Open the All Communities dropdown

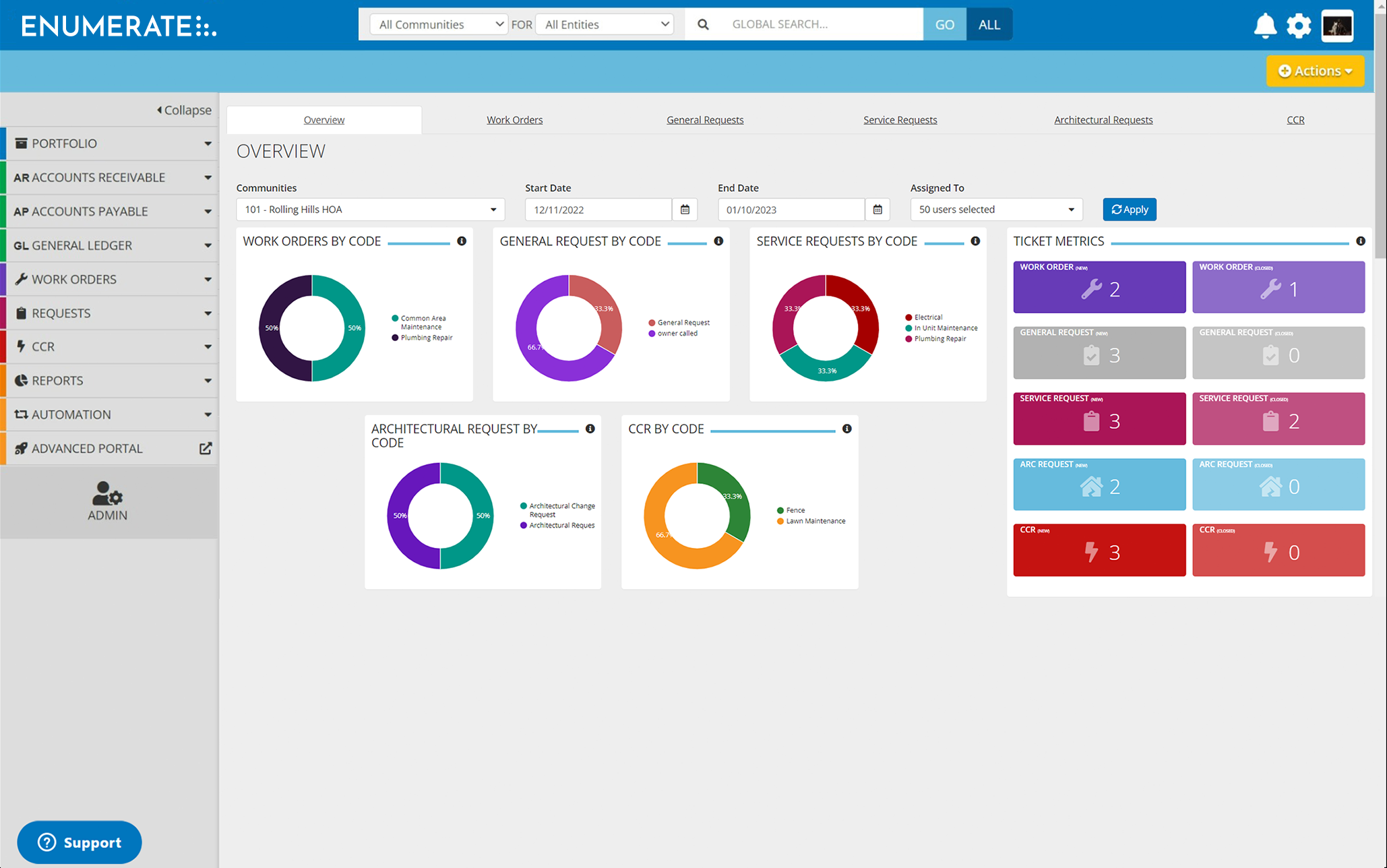click(437, 24)
